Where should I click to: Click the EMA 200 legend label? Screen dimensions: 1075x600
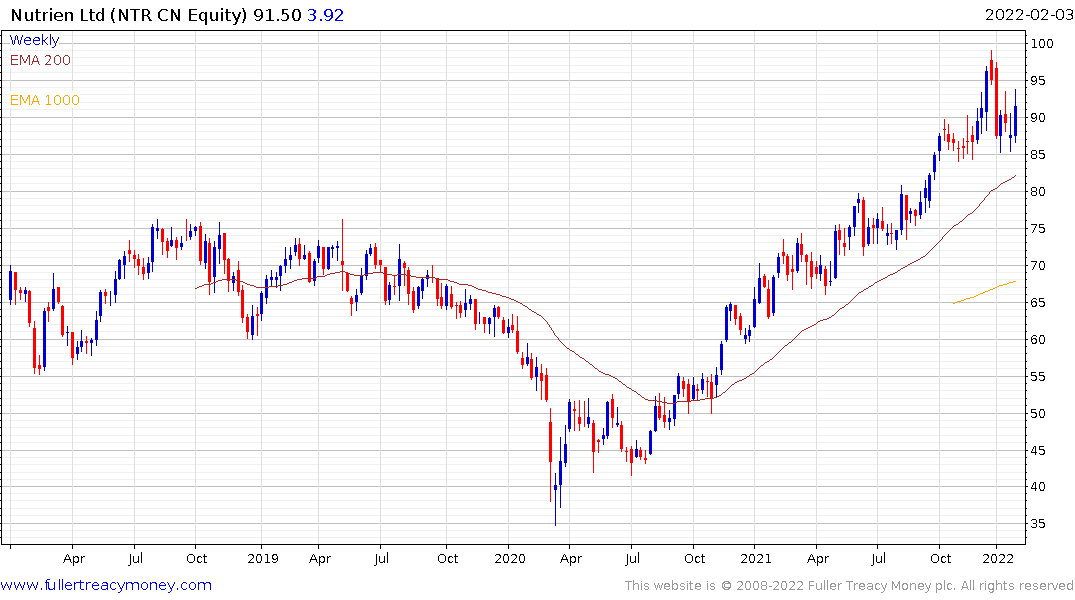pyautogui.click(x=40, y=60)
